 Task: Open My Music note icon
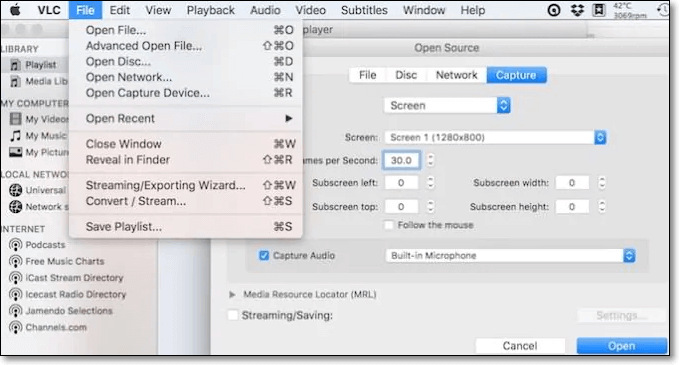(x=16, y=136)
